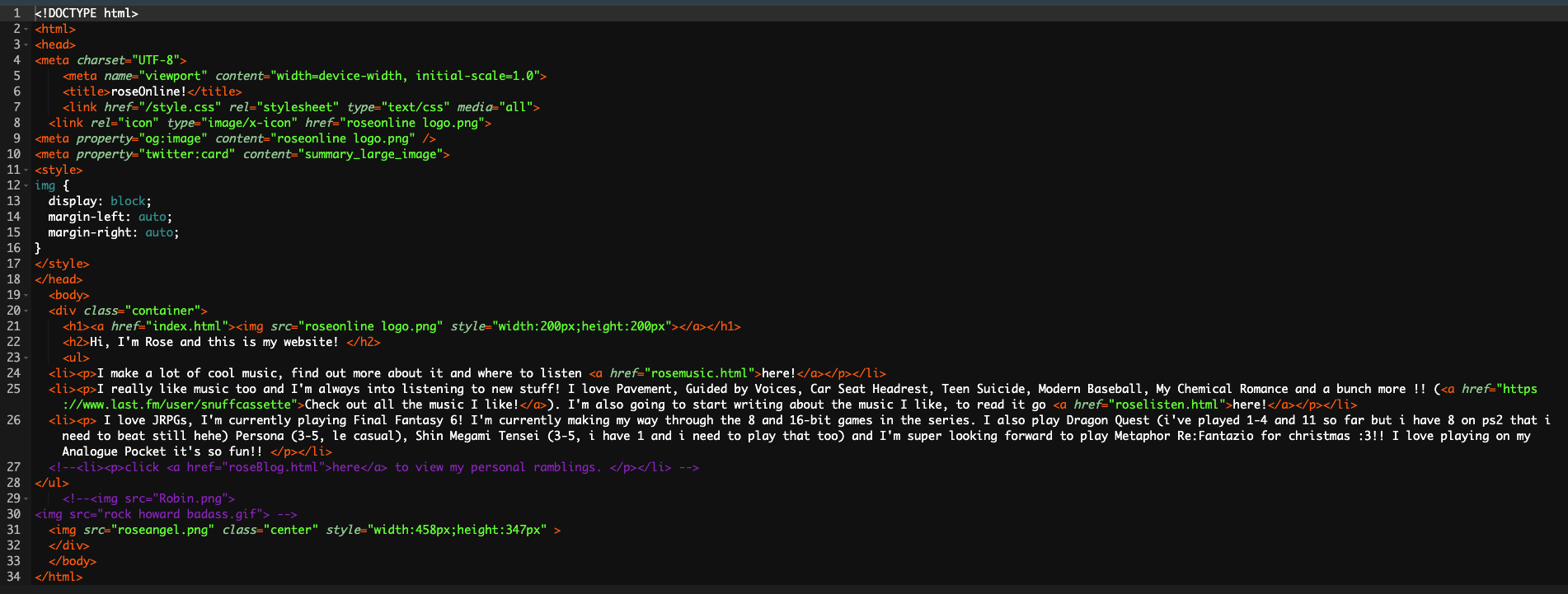This screenshot has width=1568, height=594.
Task: Click the "stylesheet" rel value
Action: [x=298, y=107]
